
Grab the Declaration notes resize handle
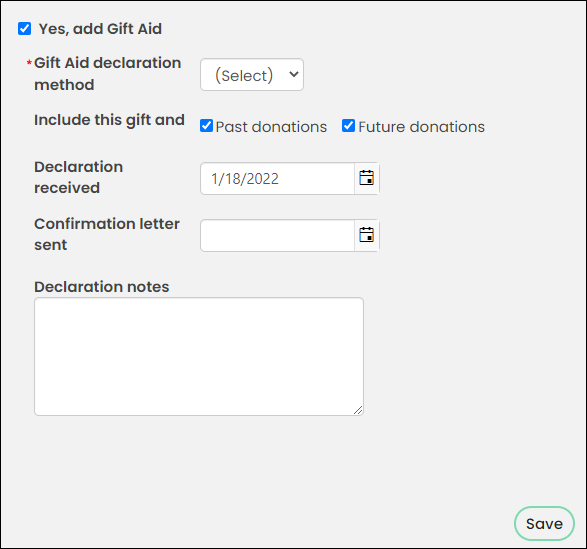coord(358,410)
